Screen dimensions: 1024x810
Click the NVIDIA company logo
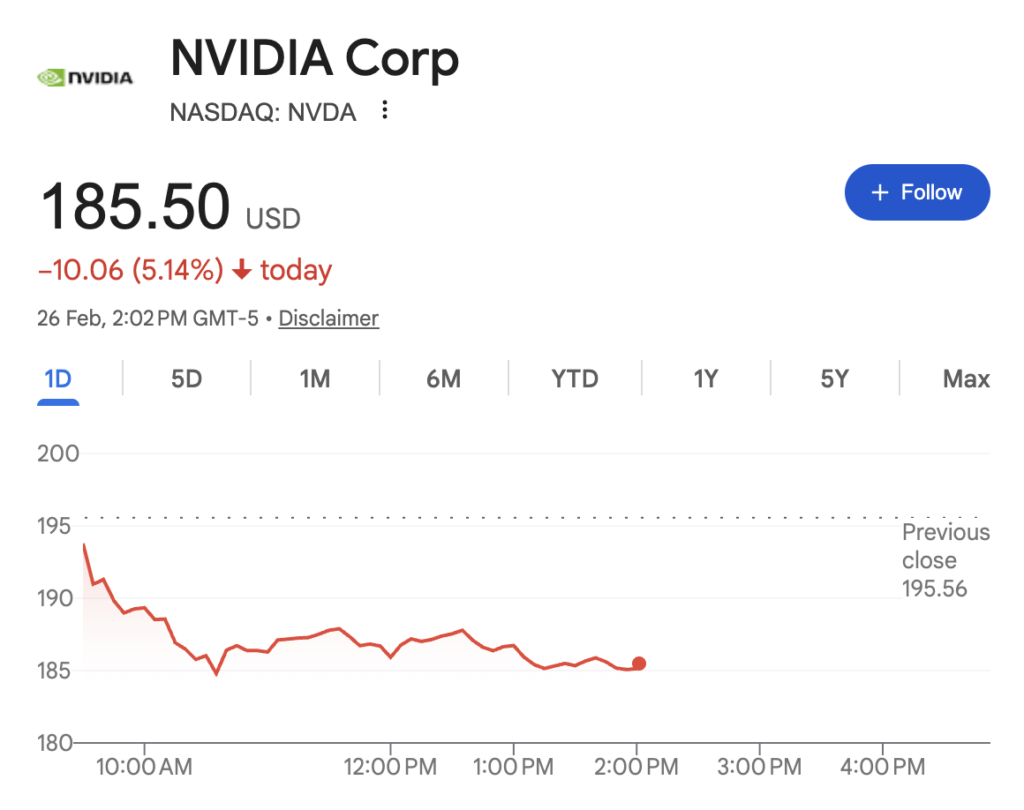85,76
